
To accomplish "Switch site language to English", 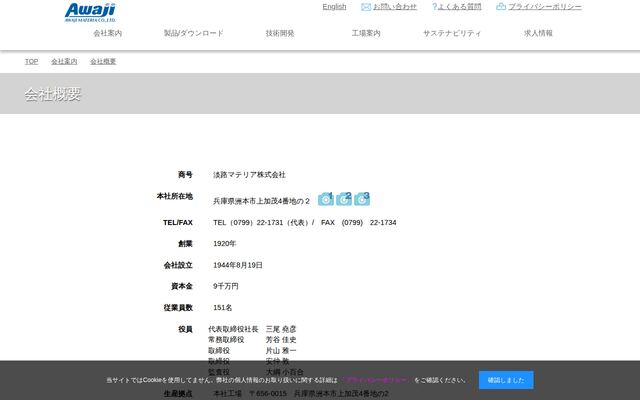I will [334, 7].
